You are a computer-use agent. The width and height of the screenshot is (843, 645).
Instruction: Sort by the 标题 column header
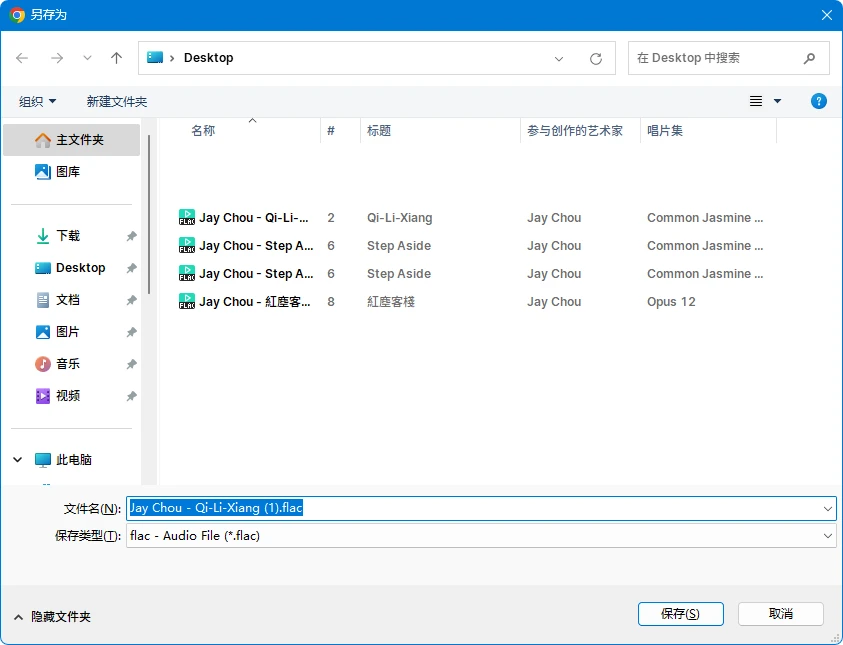pyautogui.click(x=379, y=131)
